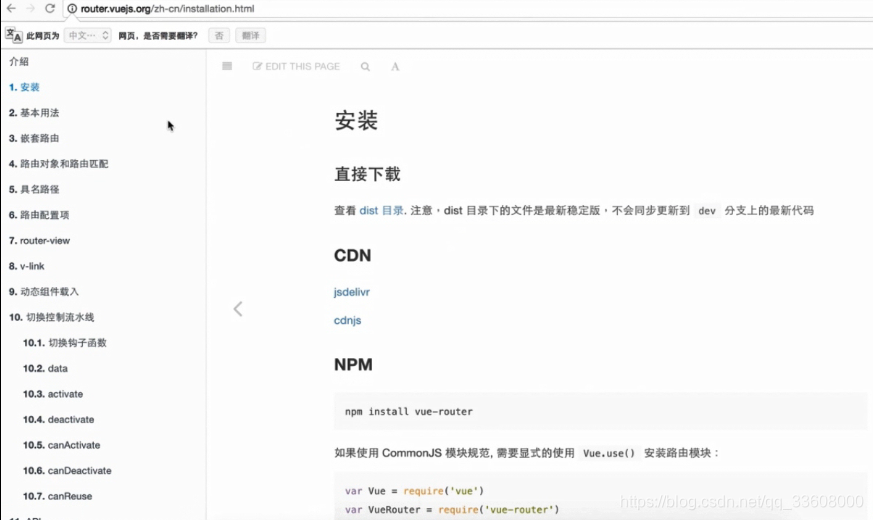Open 2. 基本用法 chapter

pyautogui.click(x=34, y=113)
